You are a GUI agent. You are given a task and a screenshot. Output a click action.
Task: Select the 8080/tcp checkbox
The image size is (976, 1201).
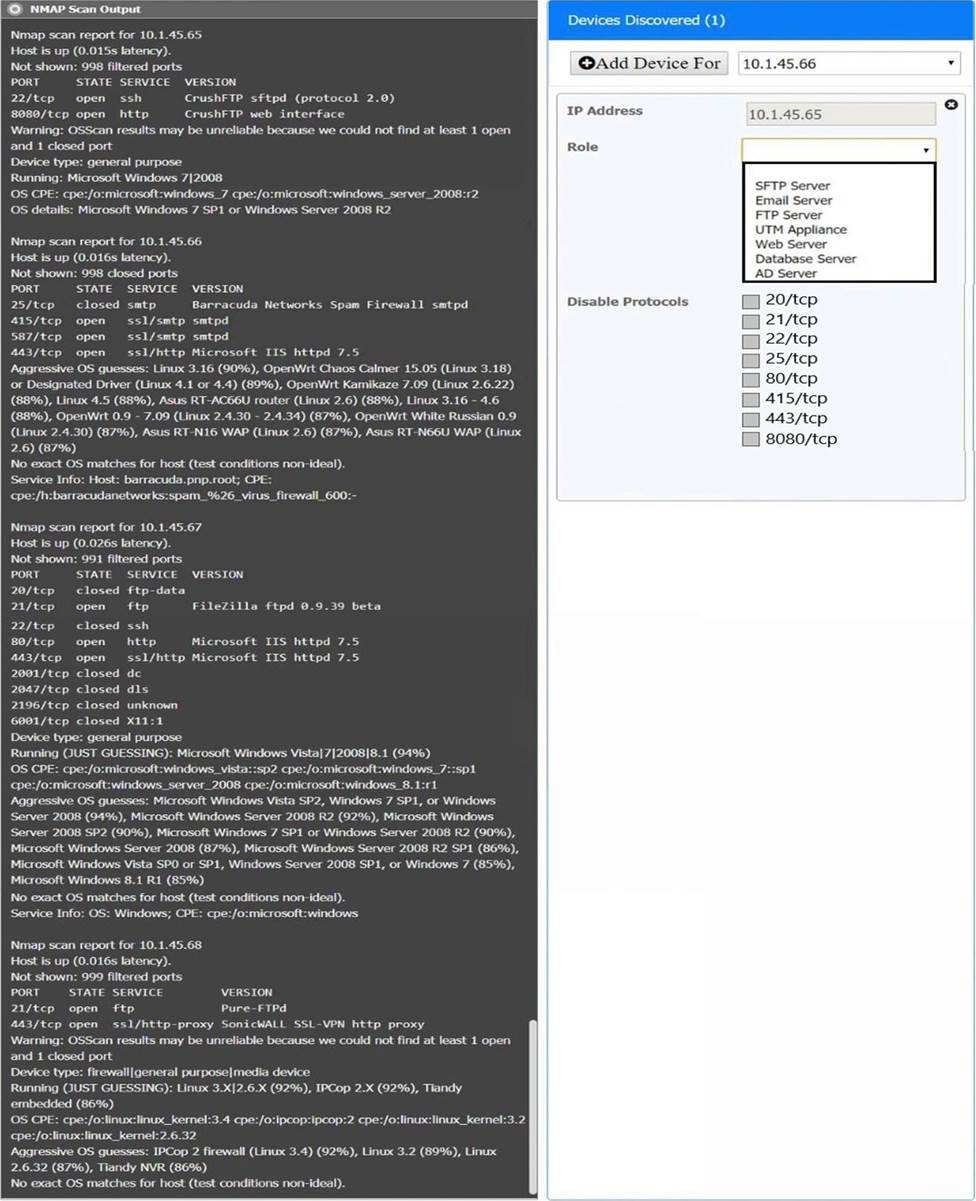click(751, 440)
